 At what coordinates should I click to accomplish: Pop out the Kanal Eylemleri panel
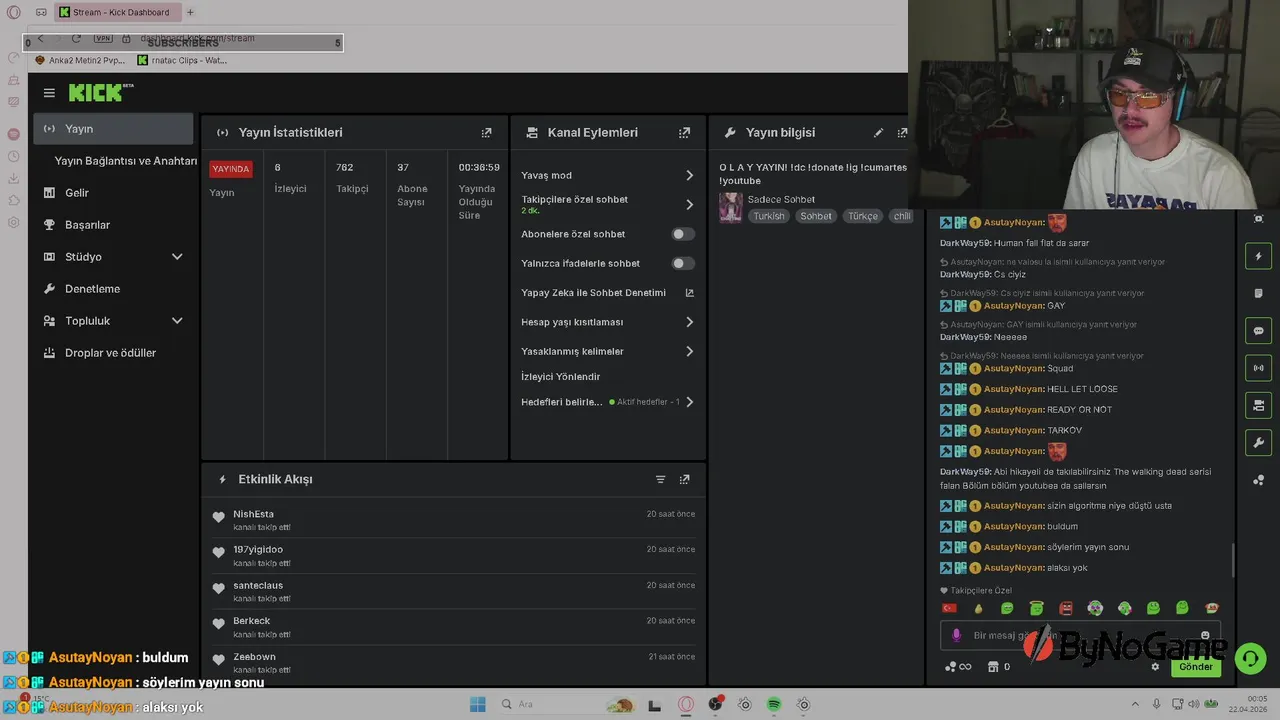coord(685,132)
